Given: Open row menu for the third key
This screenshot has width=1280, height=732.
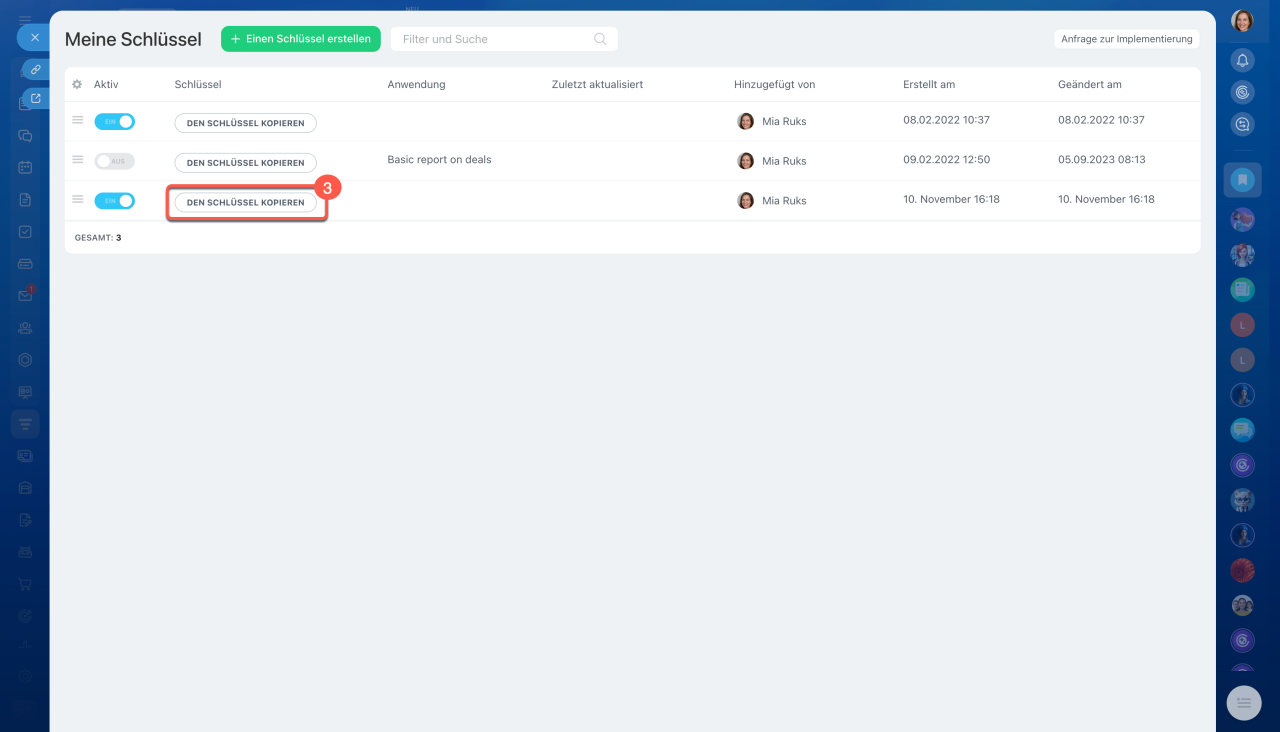Looking at the screenshot, I should [78, 200].
